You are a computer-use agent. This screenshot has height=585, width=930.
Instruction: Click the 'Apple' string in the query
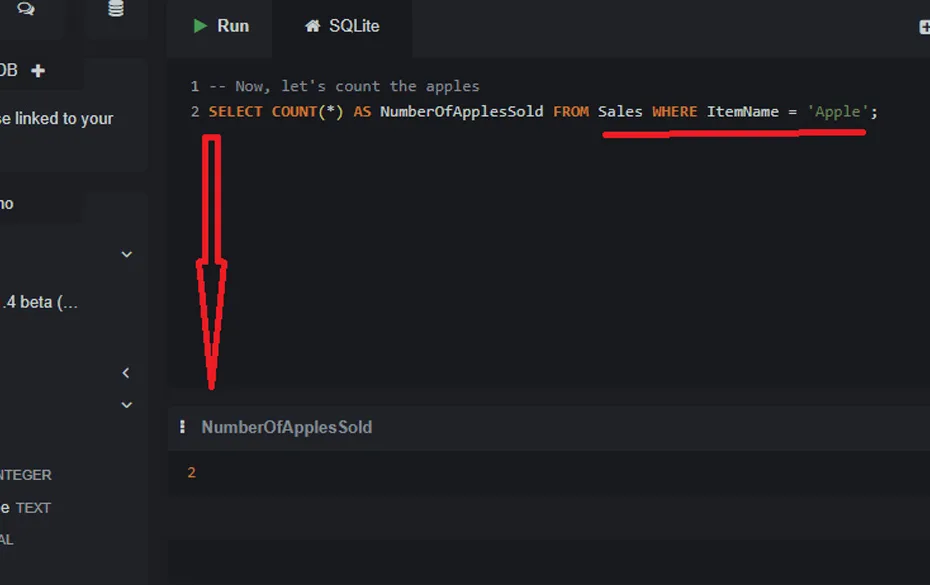pyautogui.click(x=837, y=111)
